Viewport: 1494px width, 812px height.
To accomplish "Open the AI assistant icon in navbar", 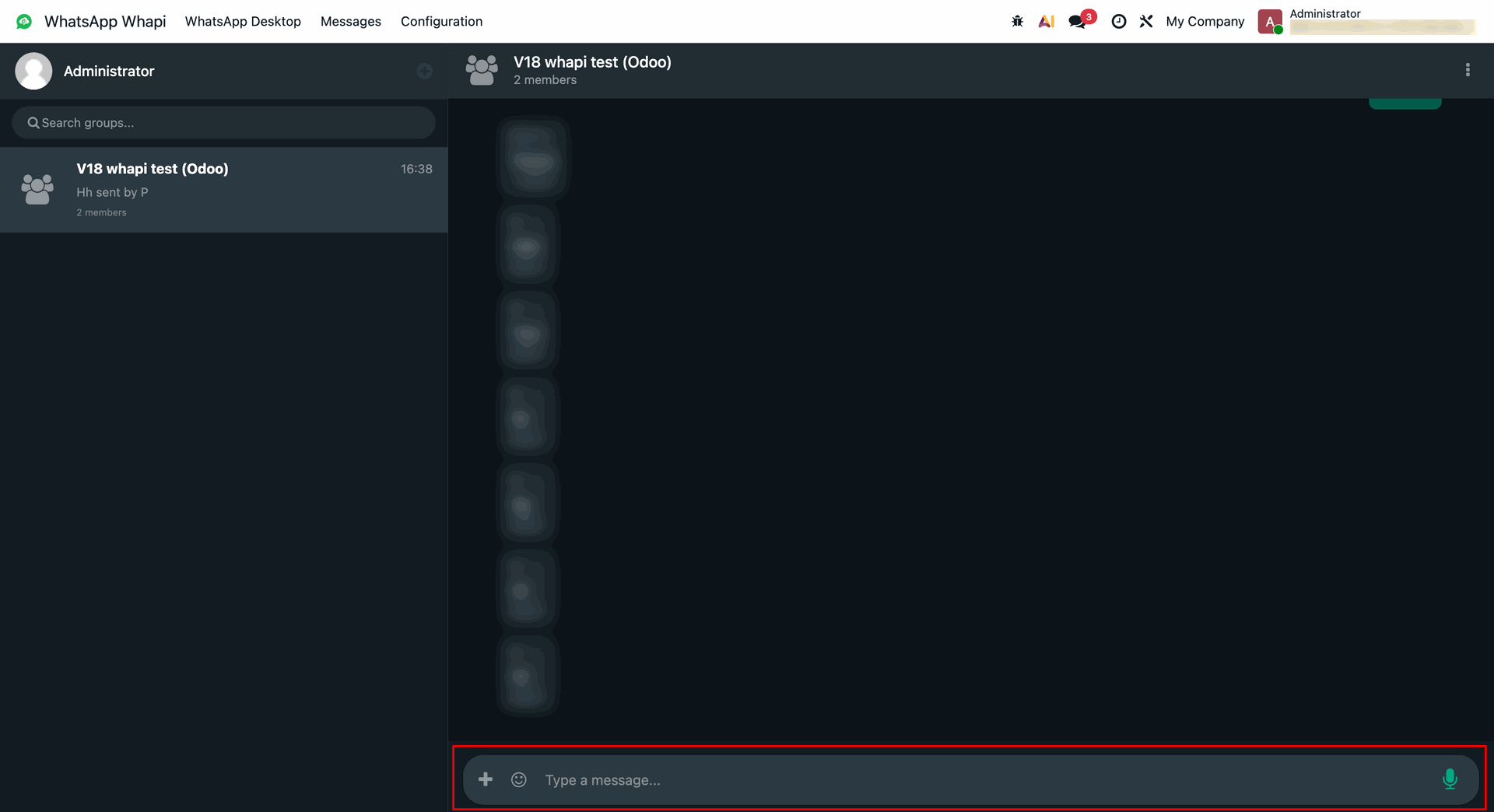I will (1047, 21).
